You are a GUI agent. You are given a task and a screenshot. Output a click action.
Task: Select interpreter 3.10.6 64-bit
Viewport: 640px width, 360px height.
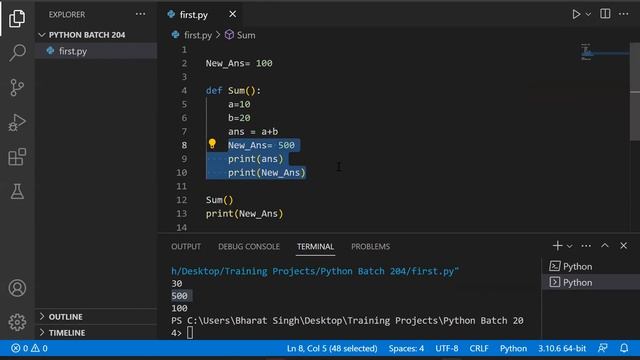click(562, 349)
